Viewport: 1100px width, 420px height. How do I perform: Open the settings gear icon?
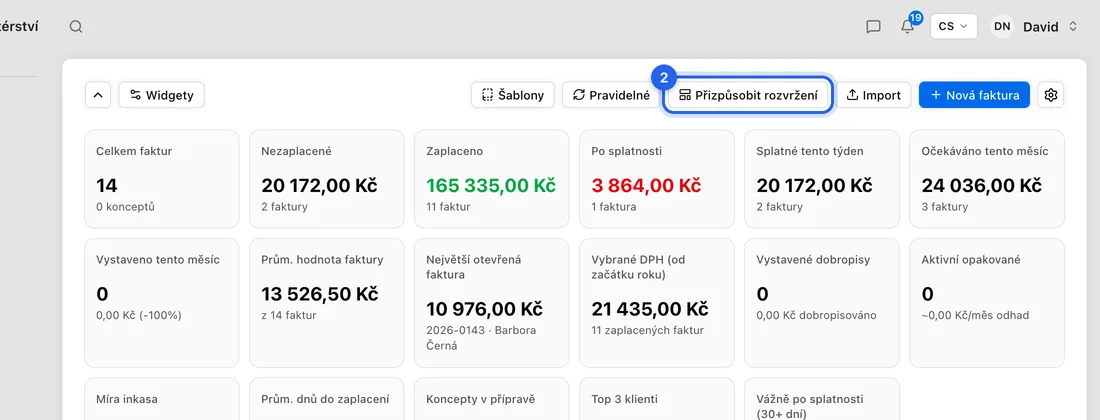tap(1050, 95)
